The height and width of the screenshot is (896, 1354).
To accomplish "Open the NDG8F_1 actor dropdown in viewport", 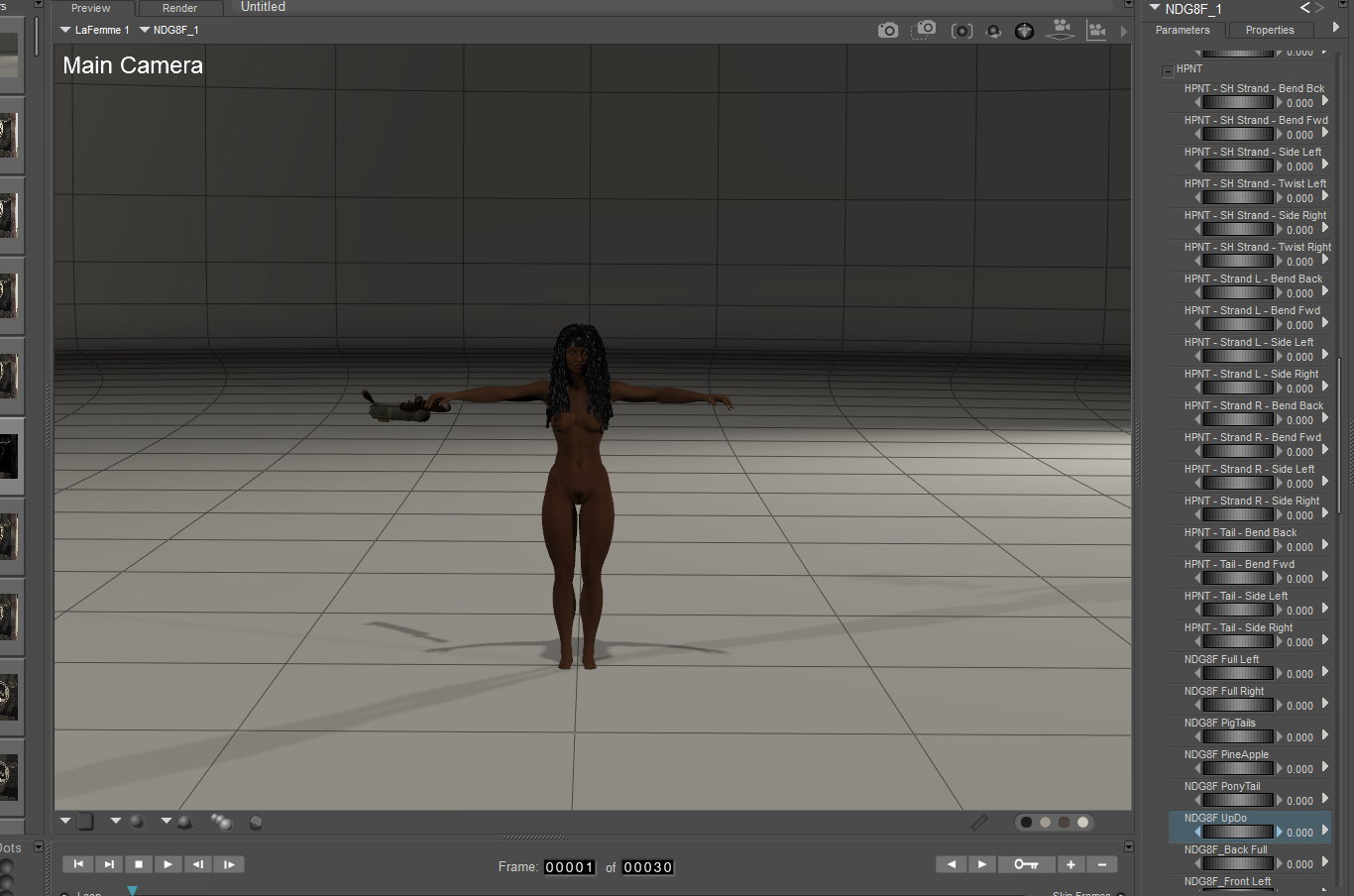I will click(169, 30).
